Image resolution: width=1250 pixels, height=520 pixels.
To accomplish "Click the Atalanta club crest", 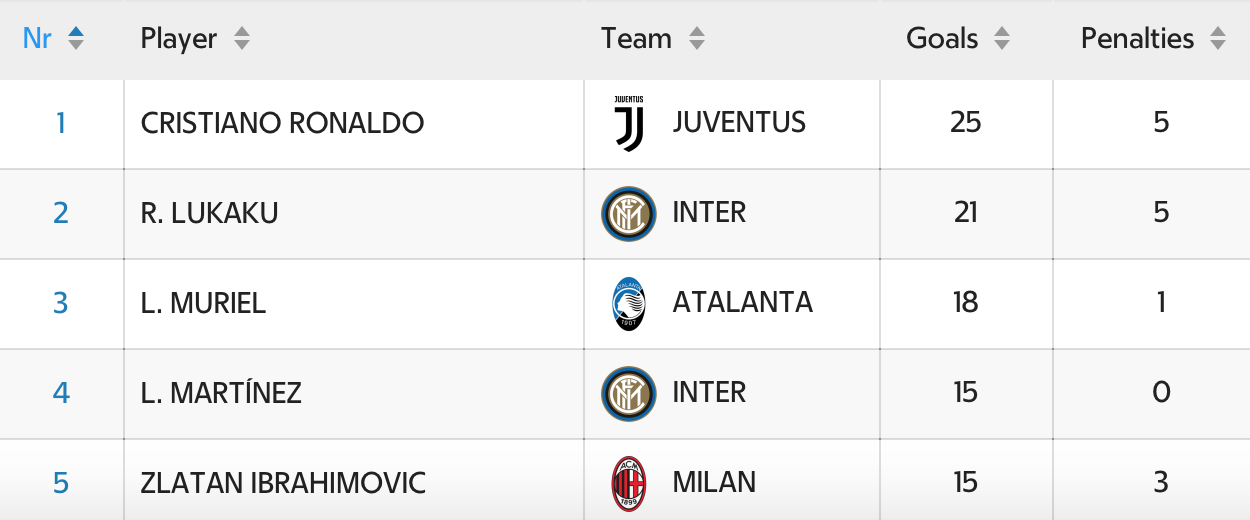I will point(629,304).
